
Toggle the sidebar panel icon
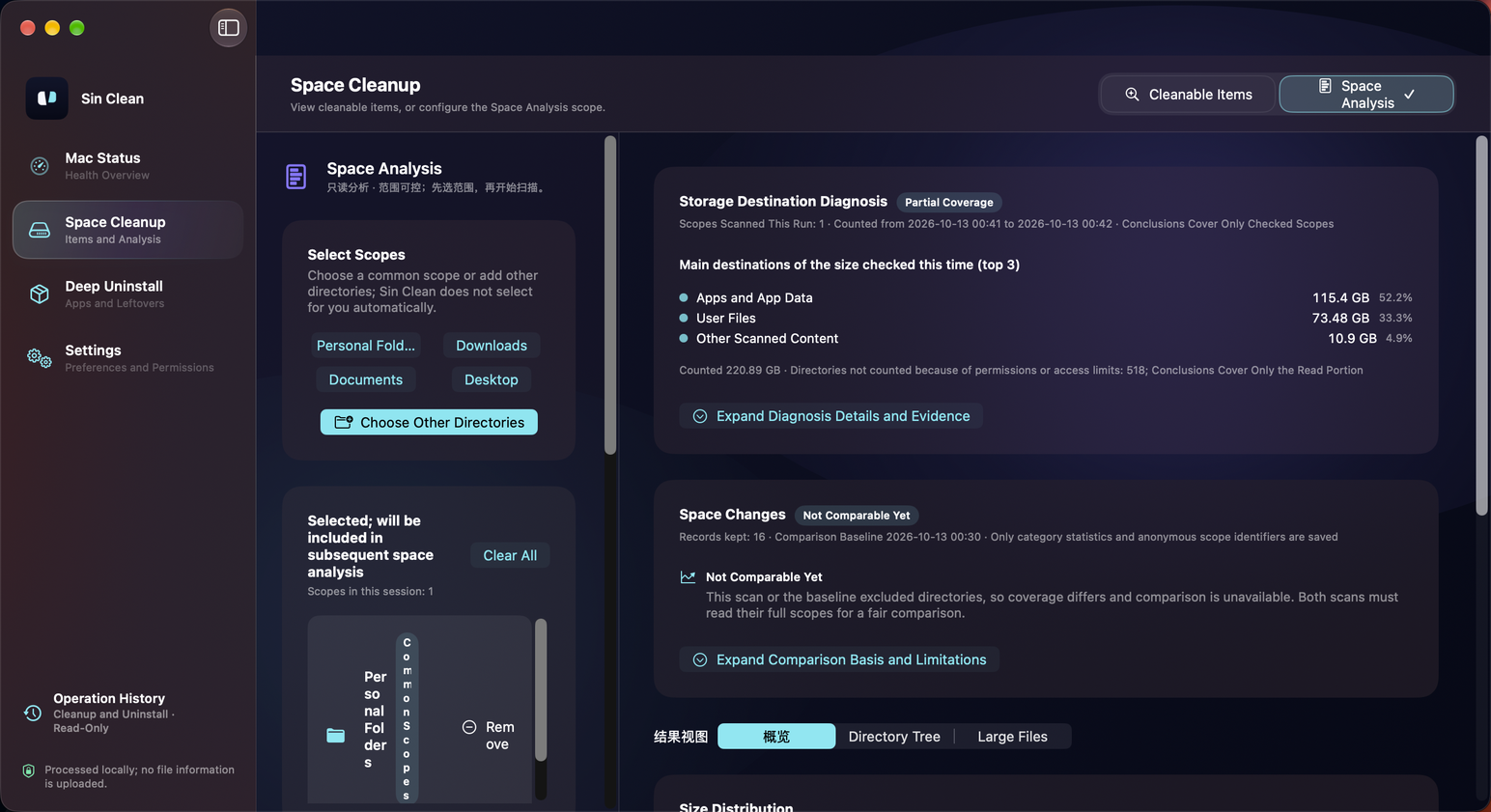[x=229, y=28]
